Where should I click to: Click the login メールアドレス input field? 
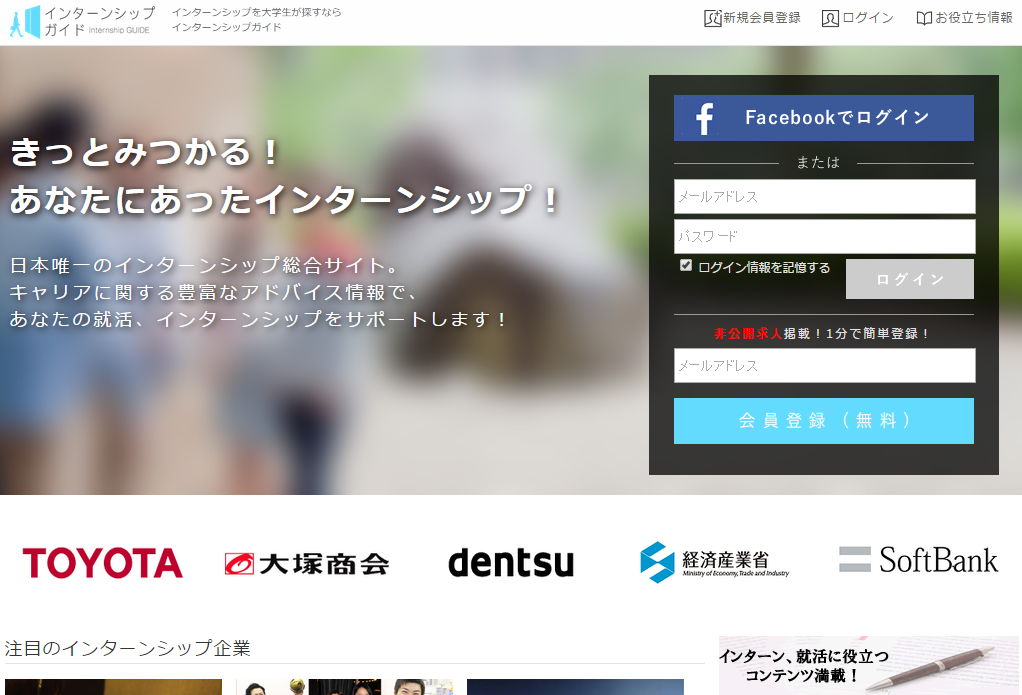coord(823,196)
